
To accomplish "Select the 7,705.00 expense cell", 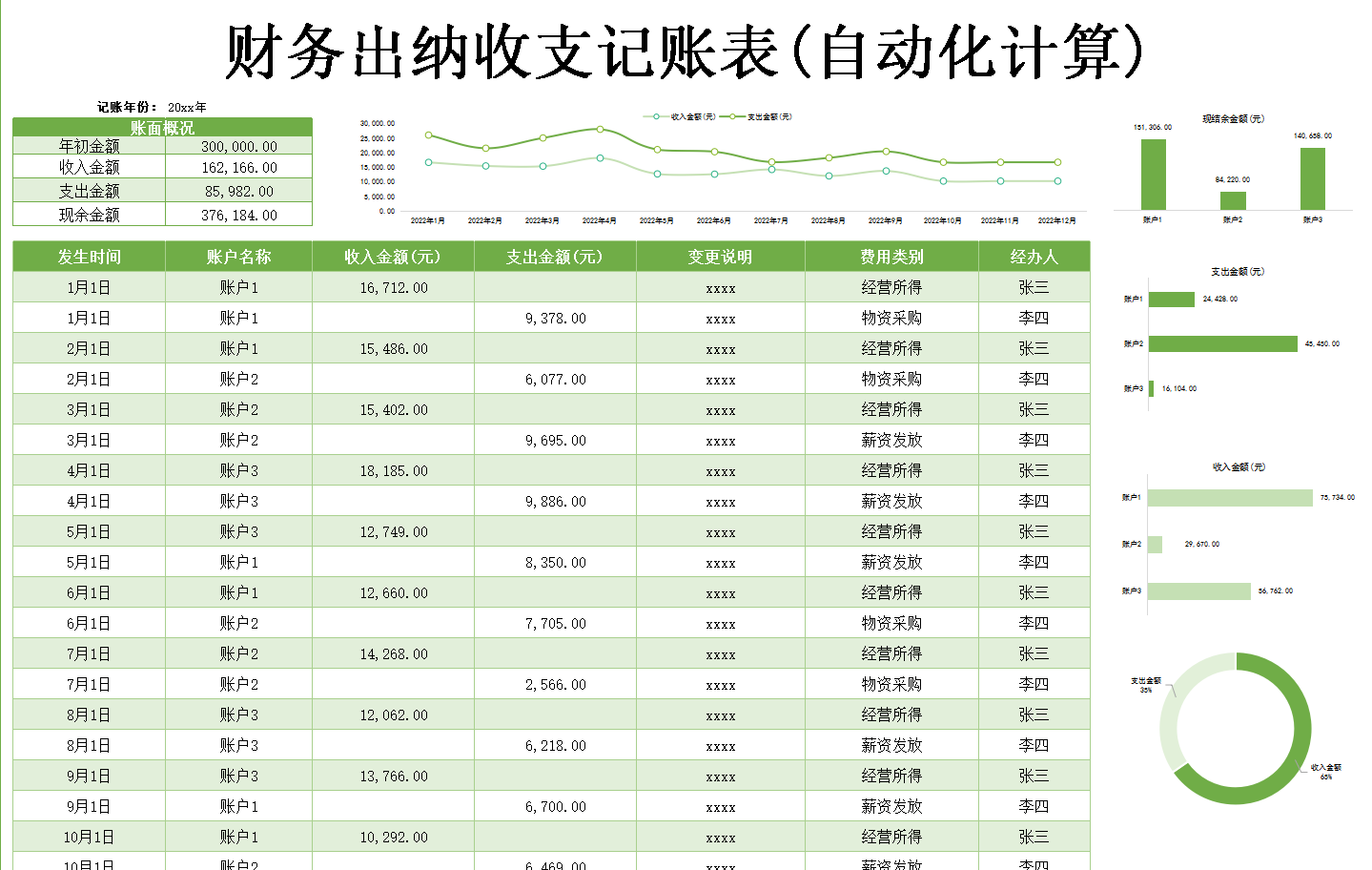I will (x=555, y=623).
